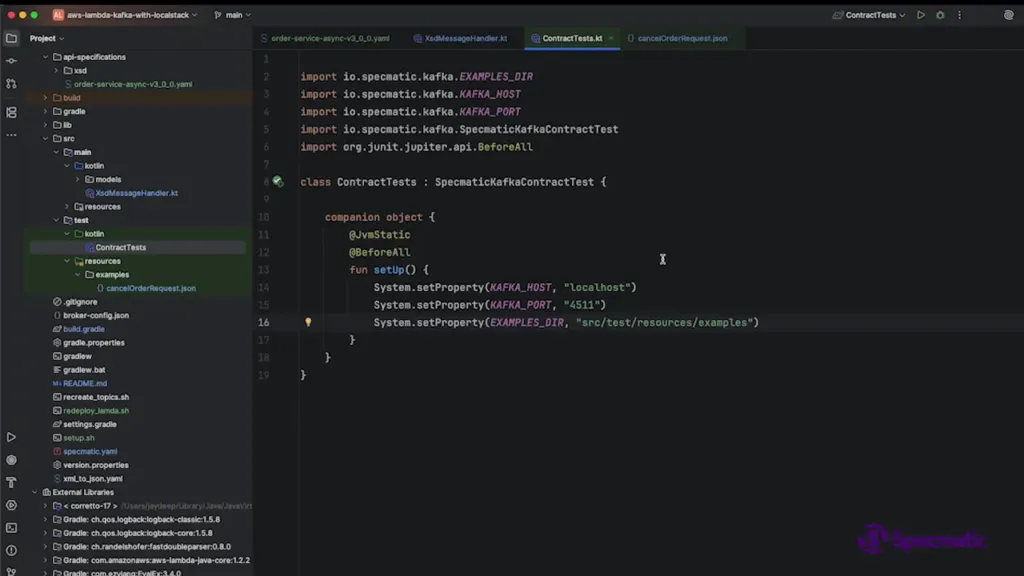The width and height of the screenshot is (1024, 576).
Task: Open the Structure tool window icon
Action: [11, 112]
